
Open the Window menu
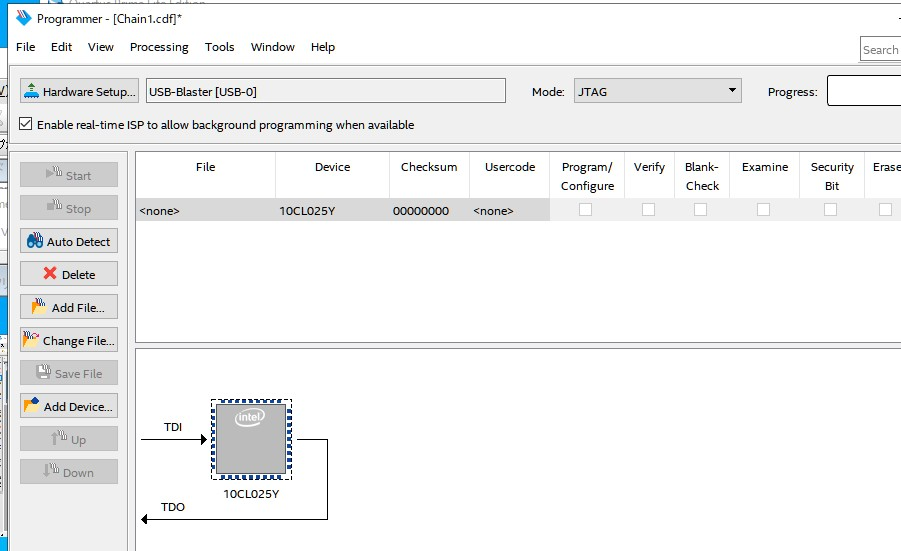[272, 47]
